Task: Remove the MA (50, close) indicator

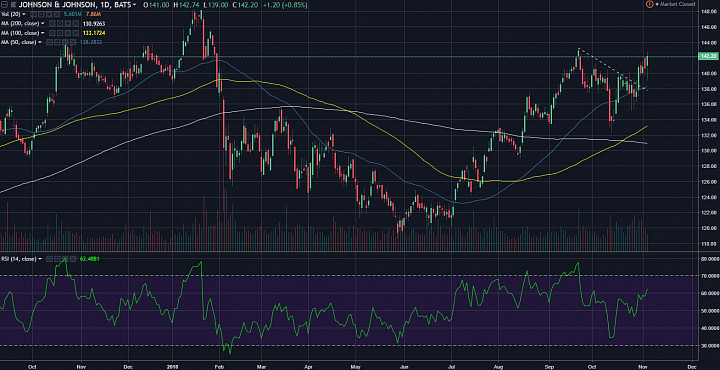Action: pos(72,42)
